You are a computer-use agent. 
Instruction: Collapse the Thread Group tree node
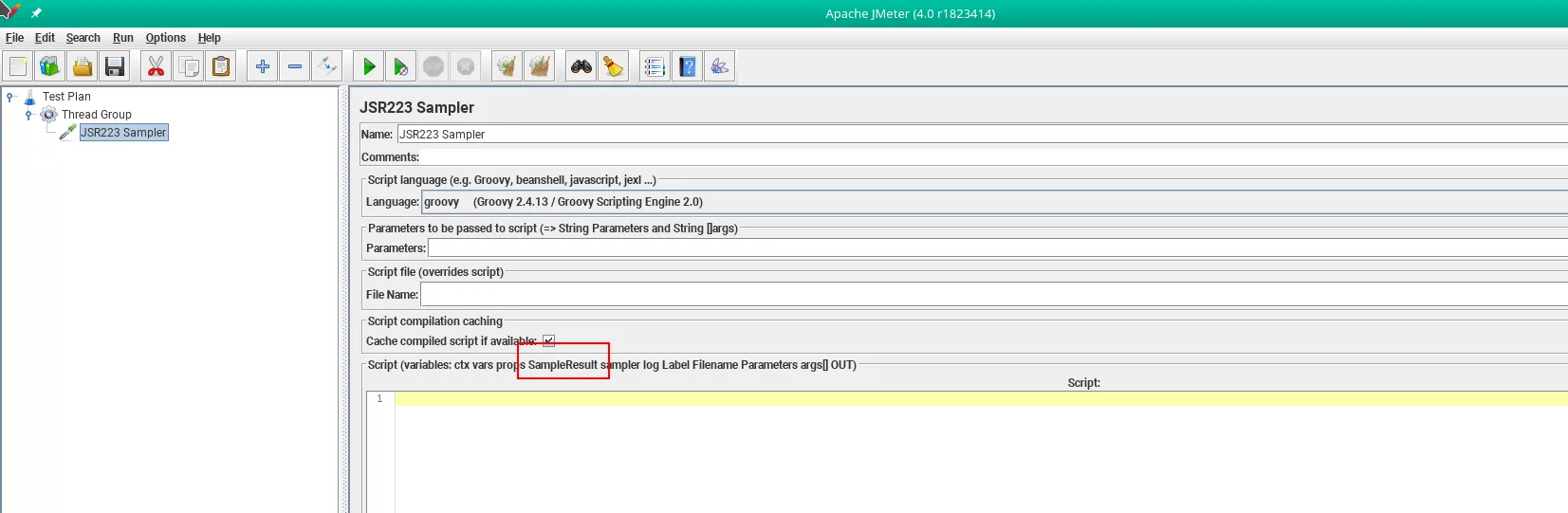pyautogui.click(x=28, y=115)
